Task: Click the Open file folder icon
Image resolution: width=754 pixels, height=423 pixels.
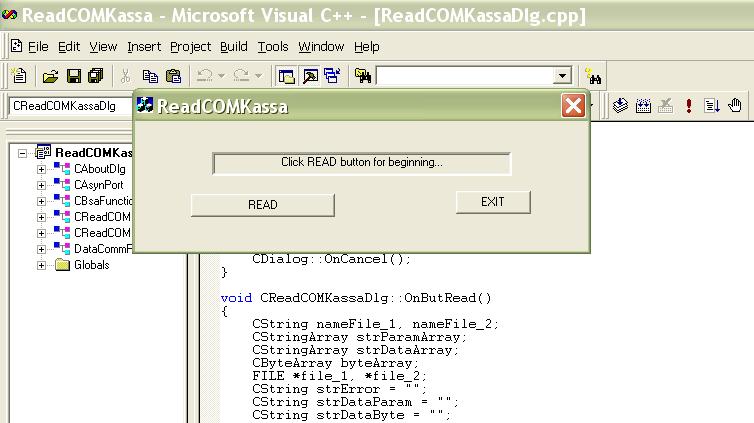Action: coord(50,76)
